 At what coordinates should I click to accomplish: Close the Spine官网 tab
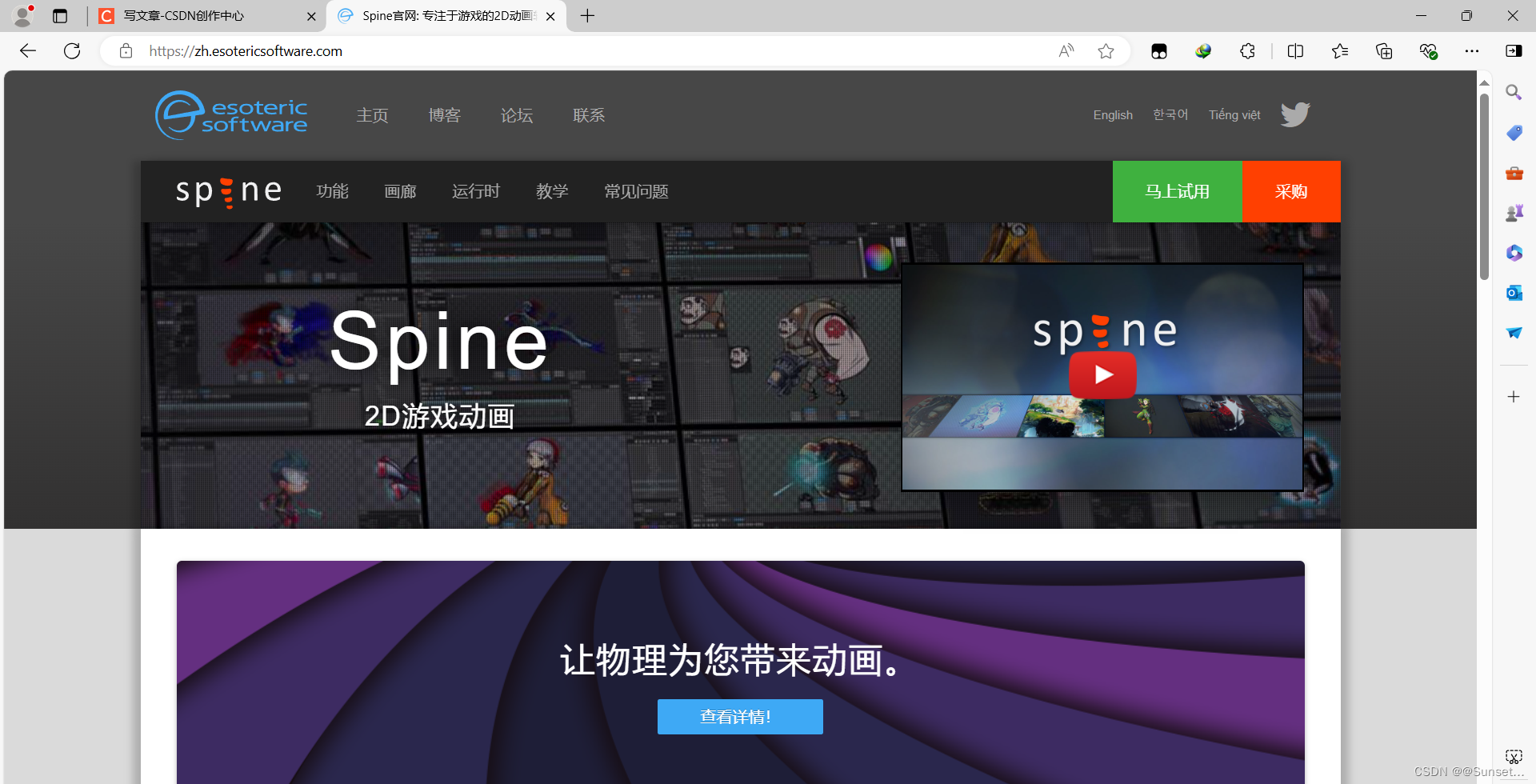pyautogui.click(x=550, y=16)
